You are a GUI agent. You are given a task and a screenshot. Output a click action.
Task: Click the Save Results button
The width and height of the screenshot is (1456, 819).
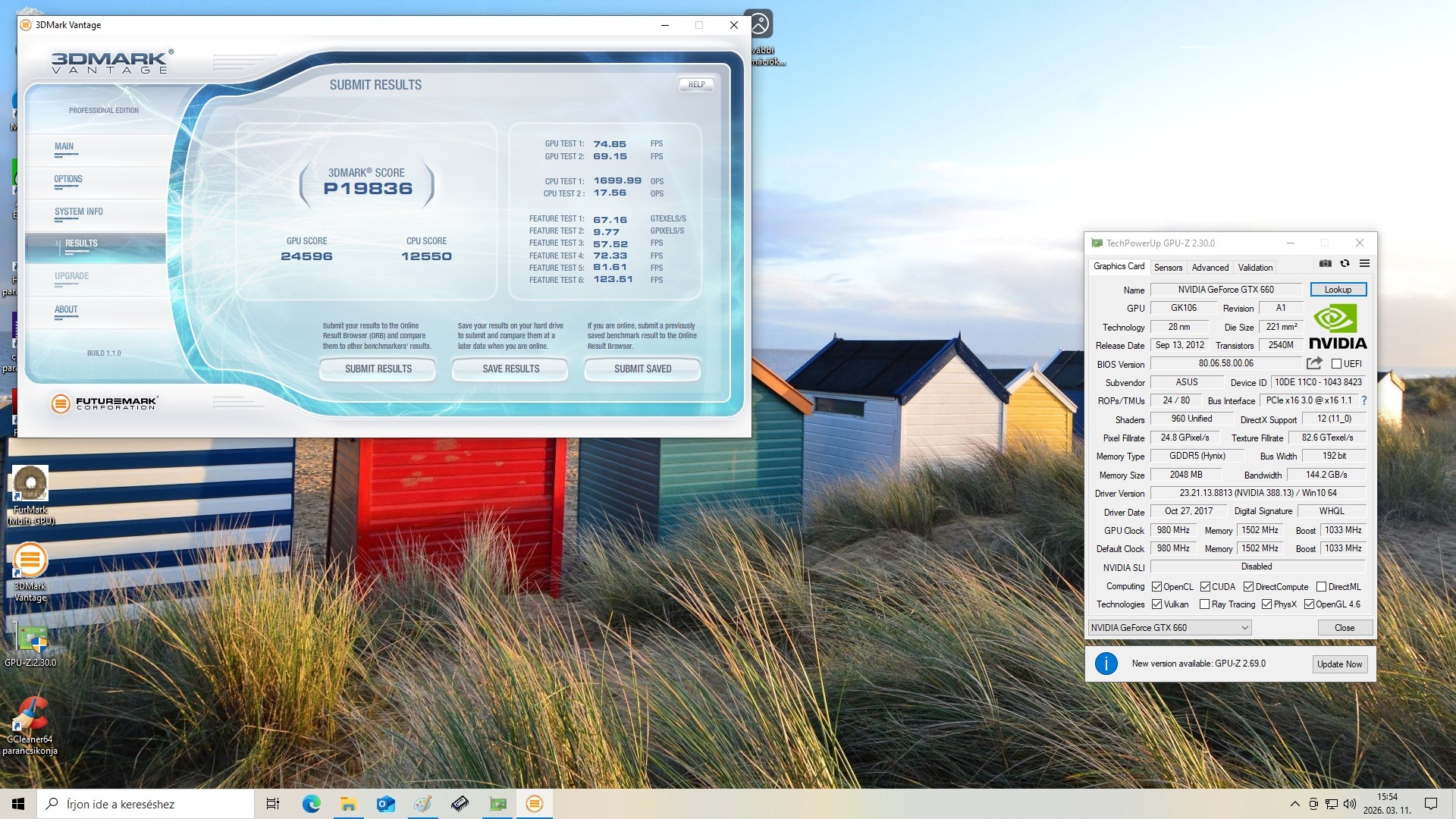(x=510, y=369)
